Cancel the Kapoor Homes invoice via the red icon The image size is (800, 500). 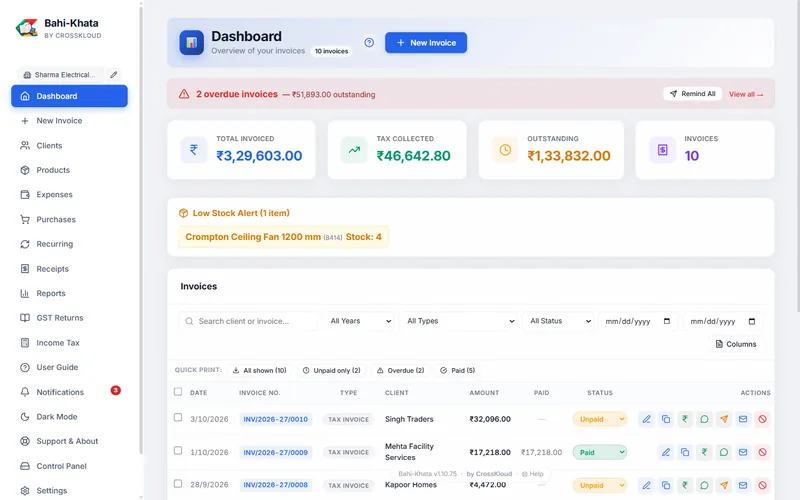(762, 485)
